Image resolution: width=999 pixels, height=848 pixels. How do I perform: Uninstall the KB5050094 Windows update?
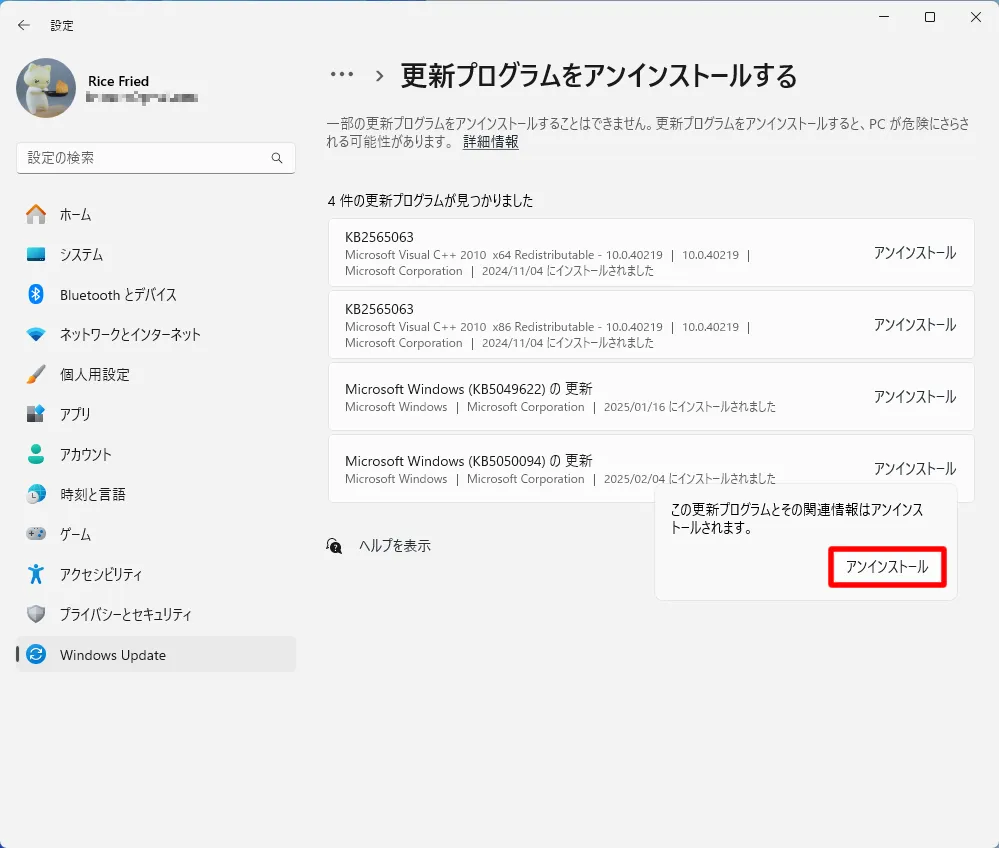914,469
